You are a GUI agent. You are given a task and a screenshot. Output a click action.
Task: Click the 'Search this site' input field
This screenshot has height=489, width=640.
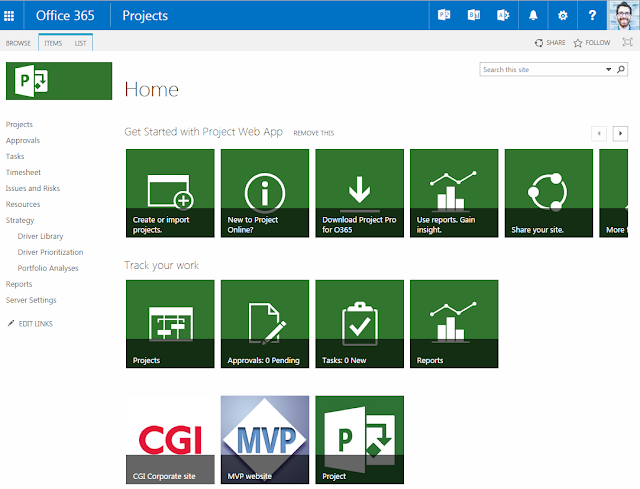(x=542, y=69)
